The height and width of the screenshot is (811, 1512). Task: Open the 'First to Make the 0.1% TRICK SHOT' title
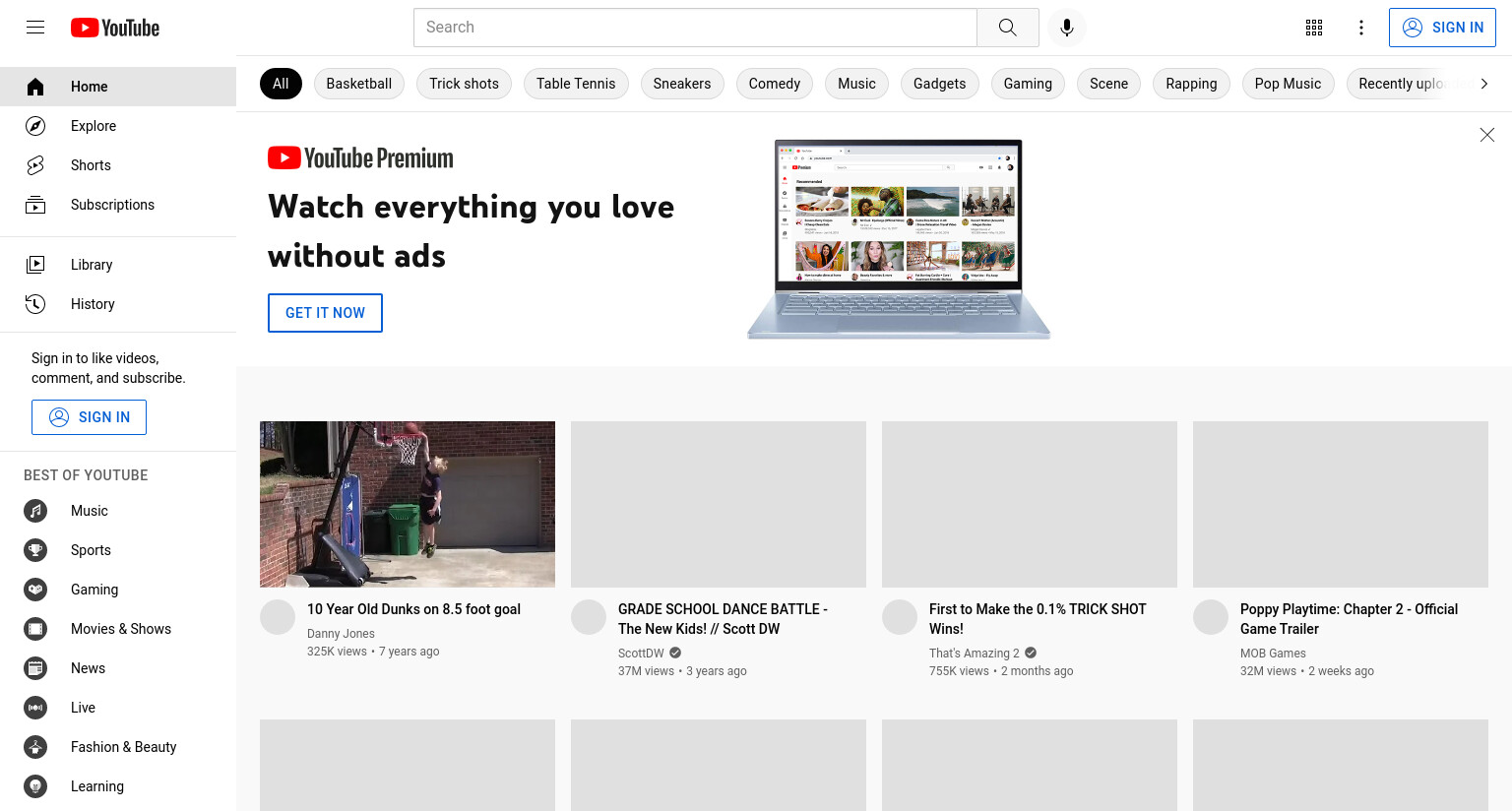[1038, 619]
